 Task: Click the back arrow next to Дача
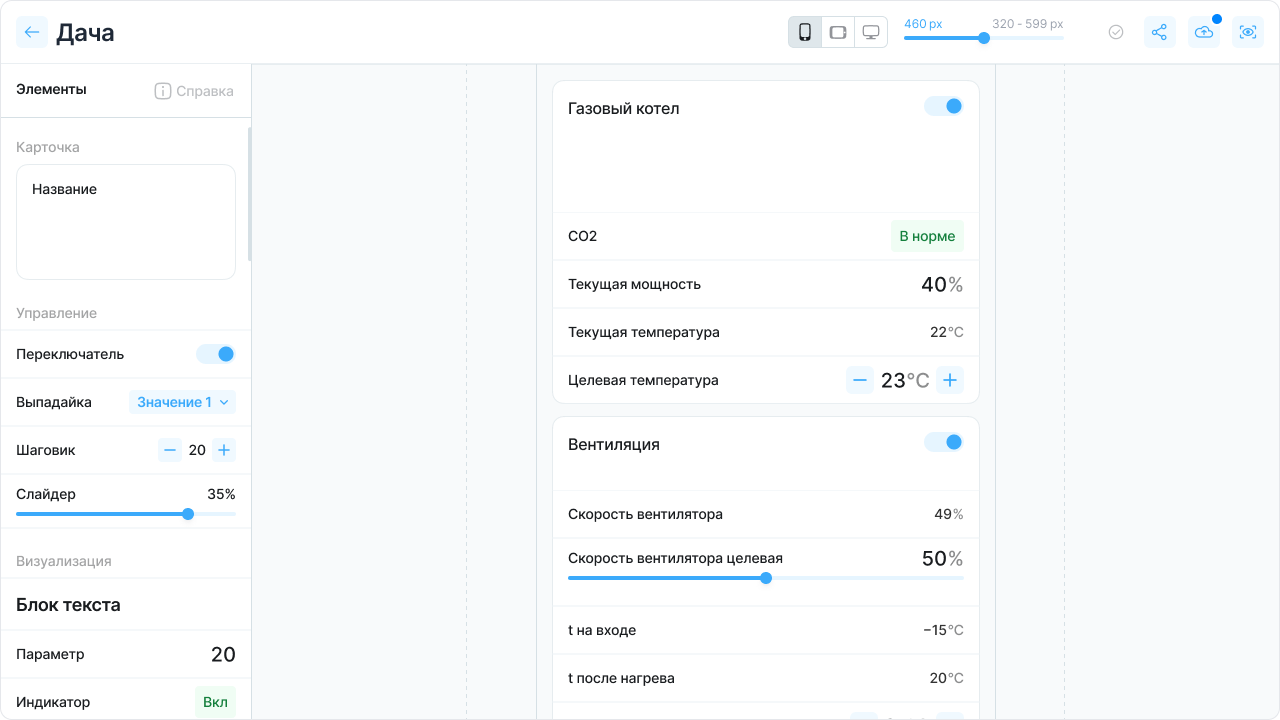click(32, 32)
